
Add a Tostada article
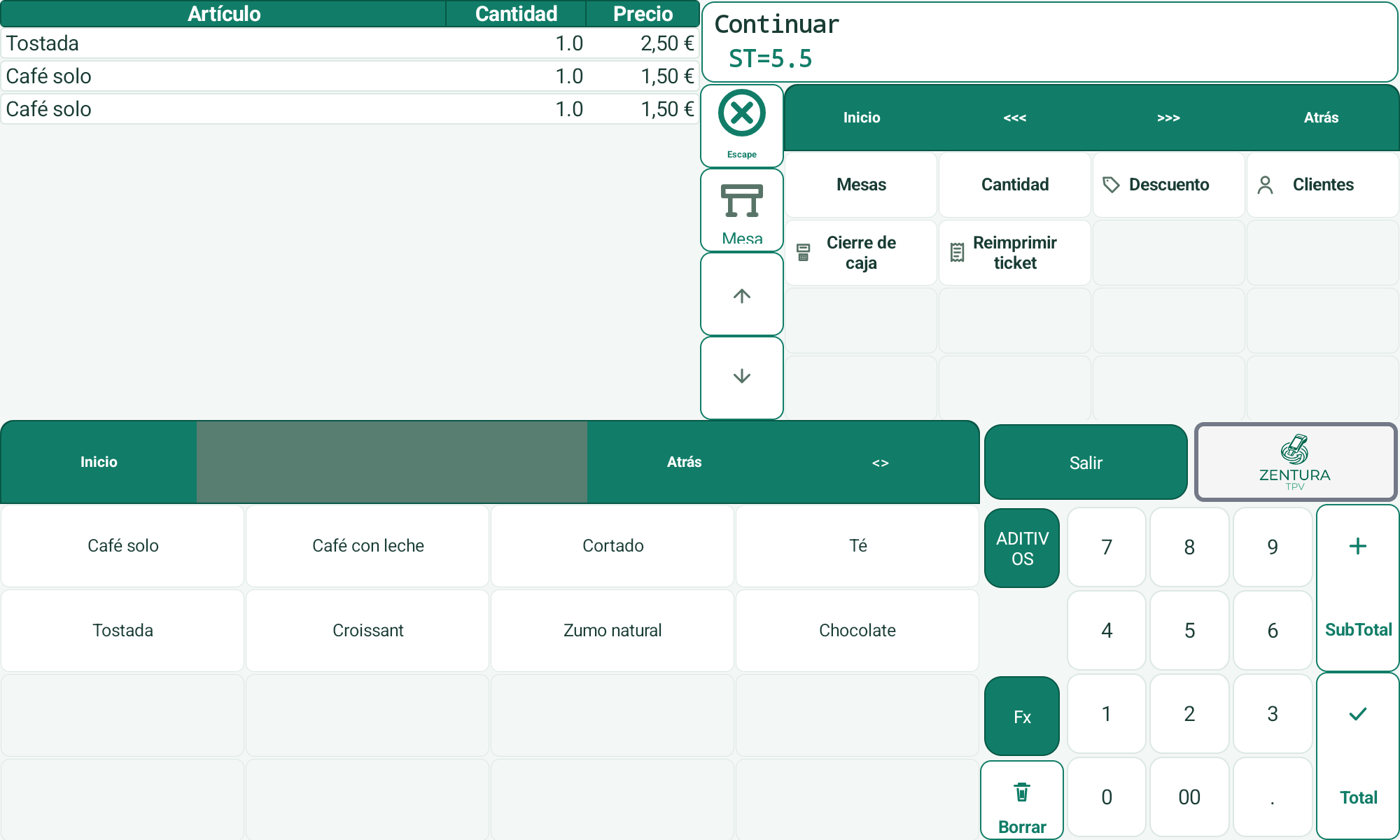coord(122,630)
